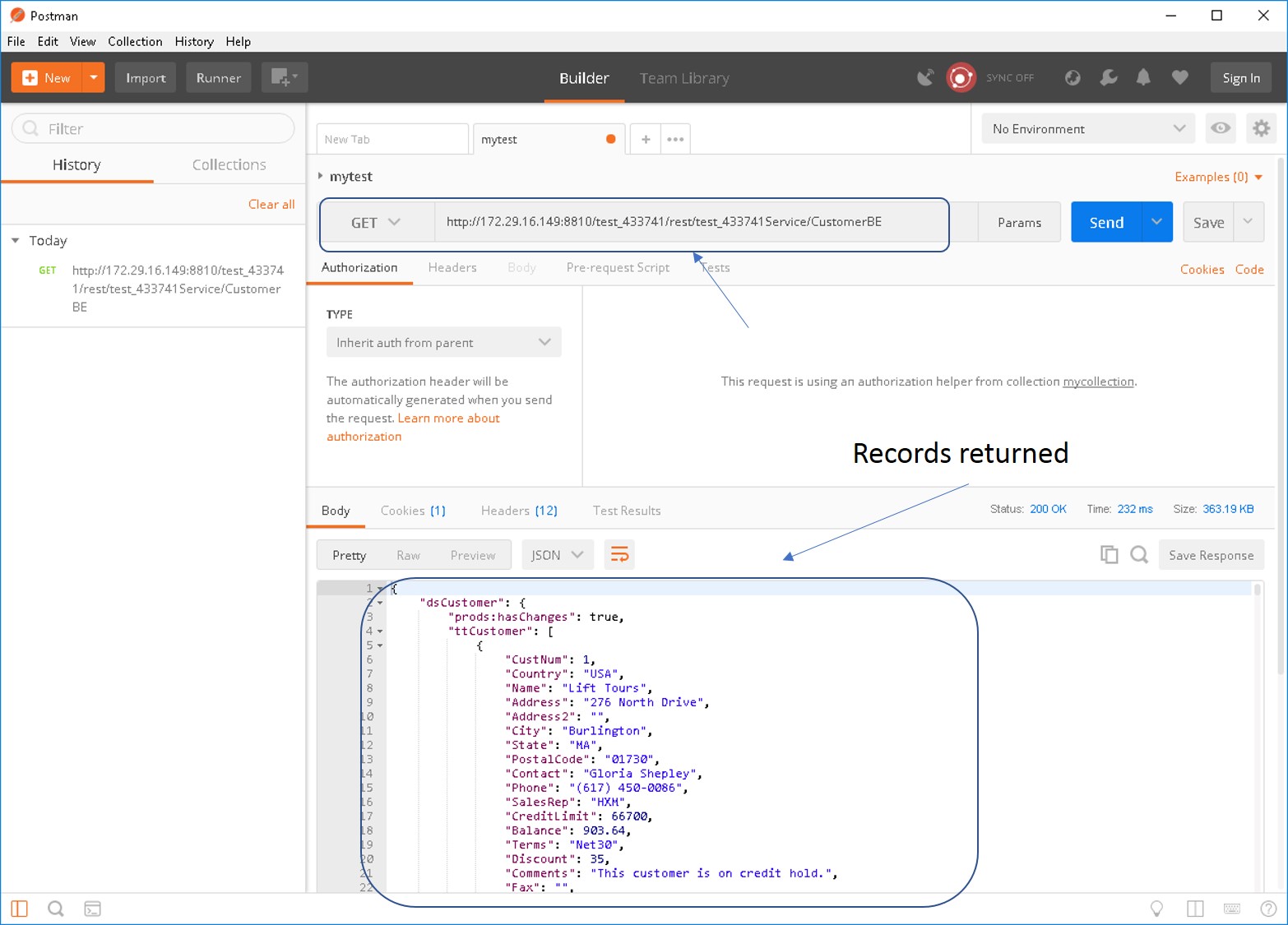Switch response view to Preview
The height and width of the screenshot is (925, 1288).
(x=473, y=555)
